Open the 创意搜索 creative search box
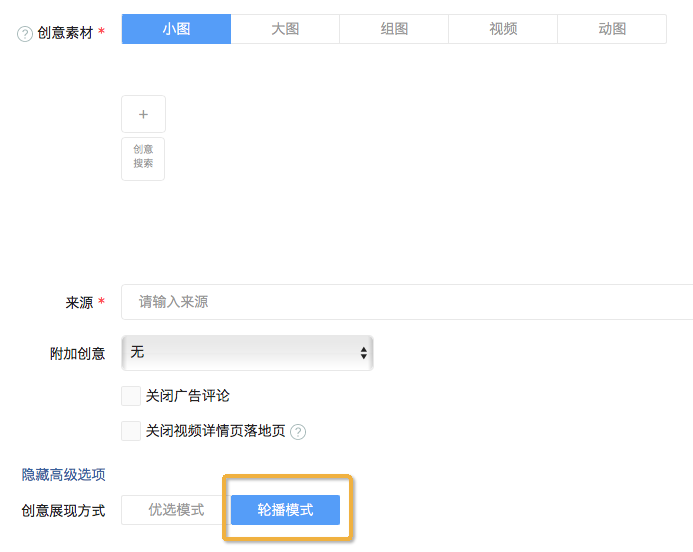This screenshot has height=552, width=693. [x=143, y=158]
